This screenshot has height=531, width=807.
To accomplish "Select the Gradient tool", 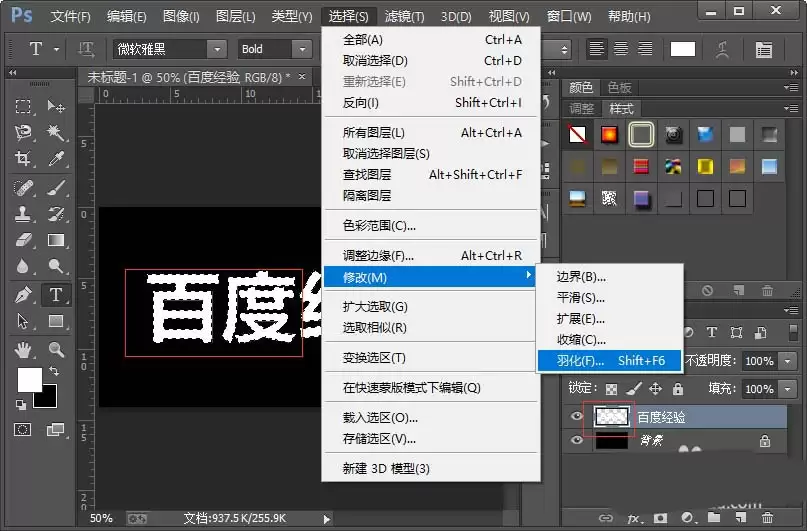I will pyautogui.click(x=56, y=240).
